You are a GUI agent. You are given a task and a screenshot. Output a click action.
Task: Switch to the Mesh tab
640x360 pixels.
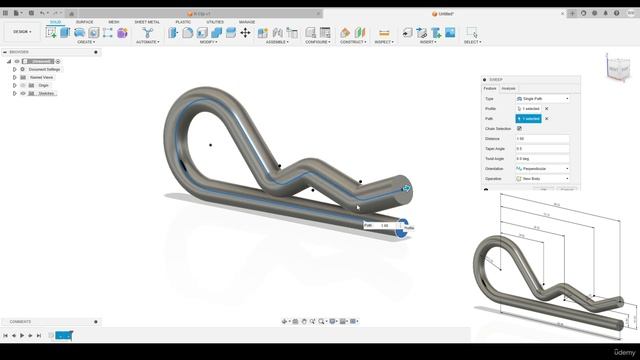tap(114, 22)
